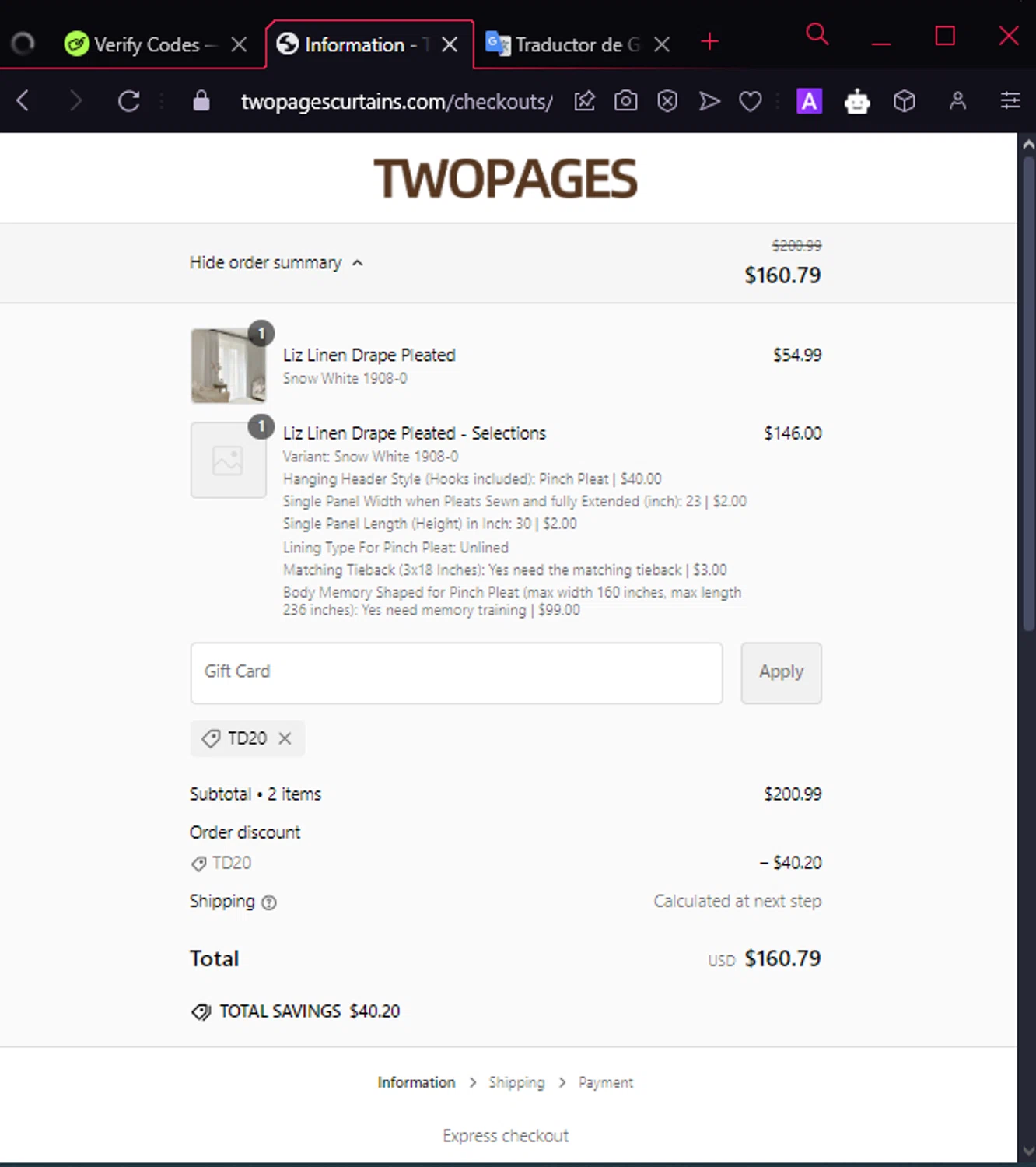
Task: Add page to bookmarks with heart icon
Action: pyautogui.click(x=751, y=102)
